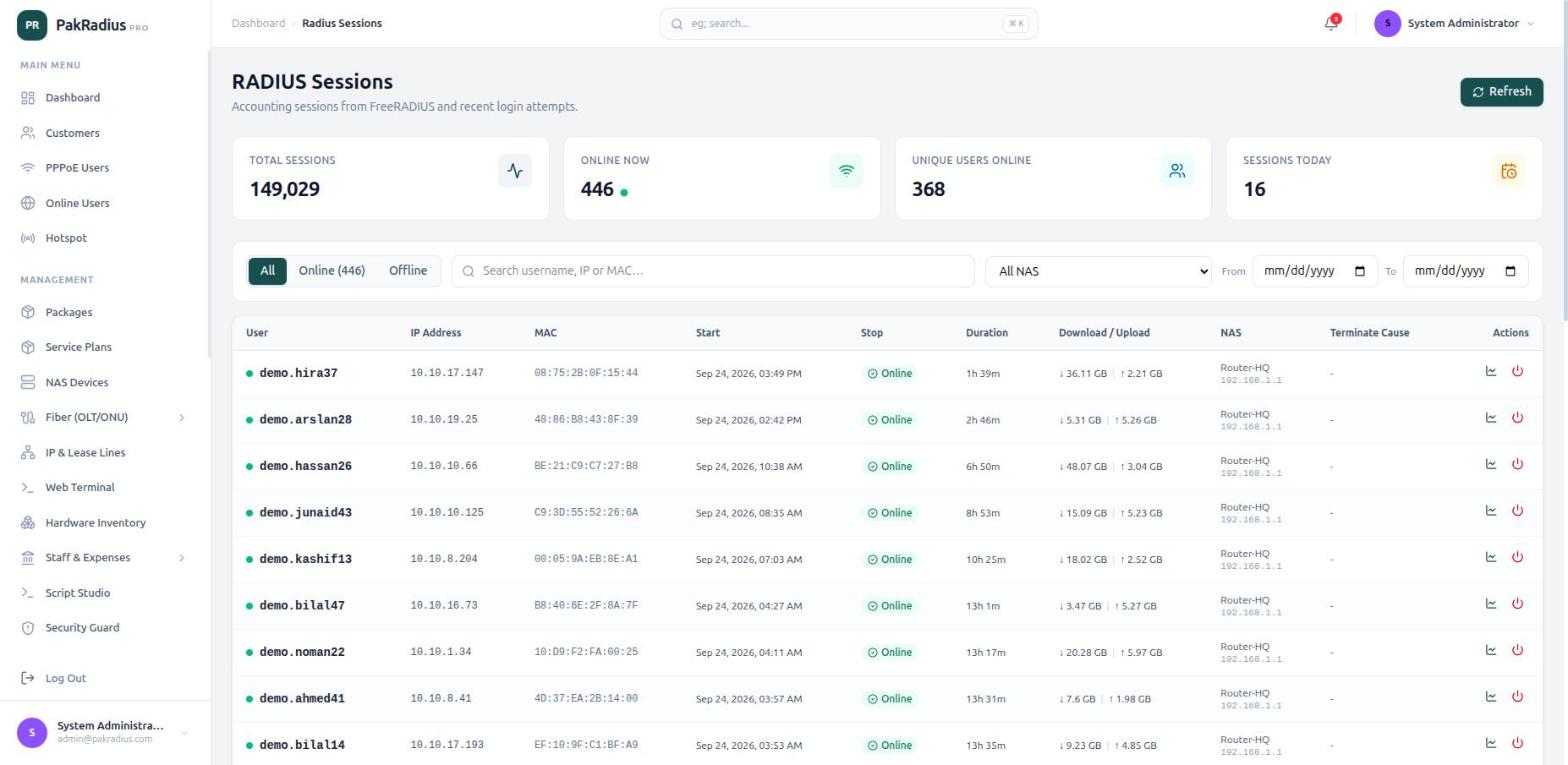Terminate demo.junaid43 session power icon

point(1517,511)
